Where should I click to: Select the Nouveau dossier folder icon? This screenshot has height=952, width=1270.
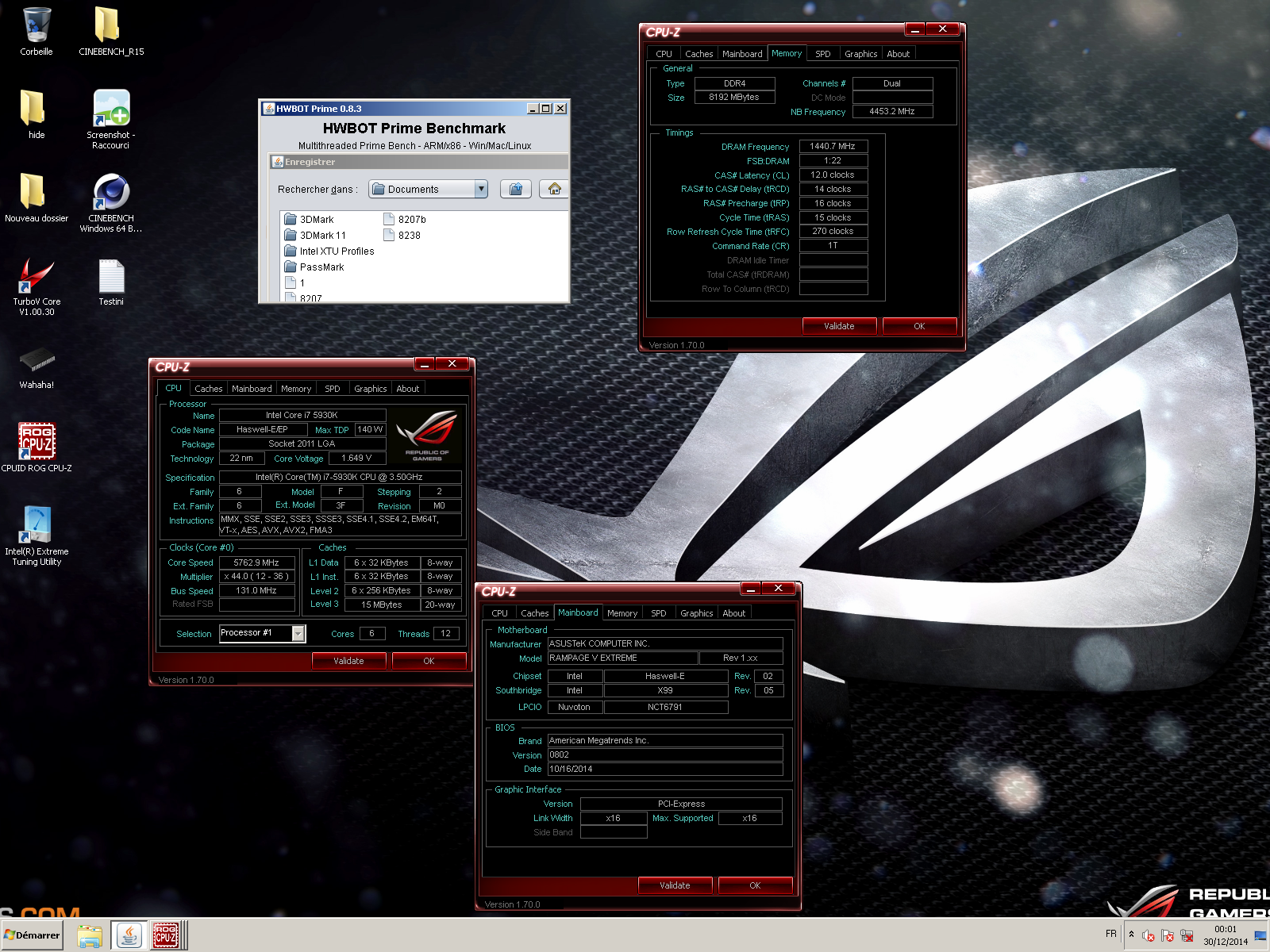(37, 198)
